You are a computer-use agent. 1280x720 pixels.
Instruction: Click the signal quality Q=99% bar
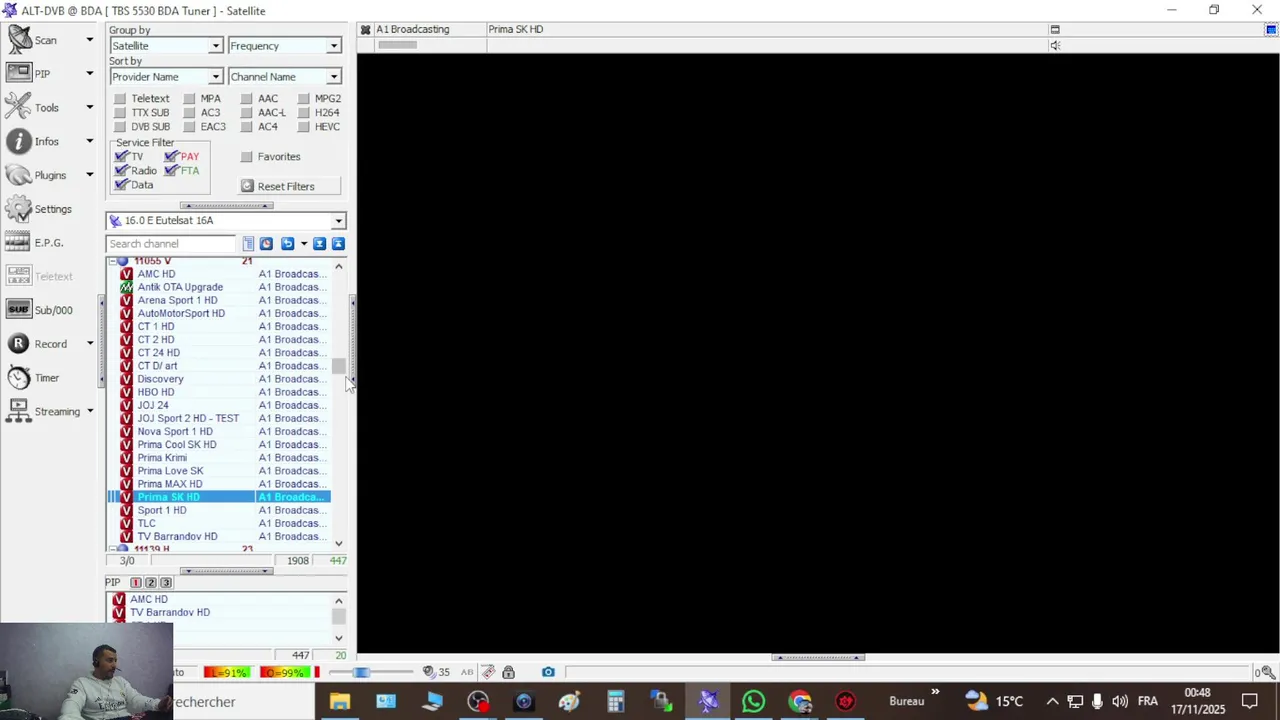coord(284,672)
